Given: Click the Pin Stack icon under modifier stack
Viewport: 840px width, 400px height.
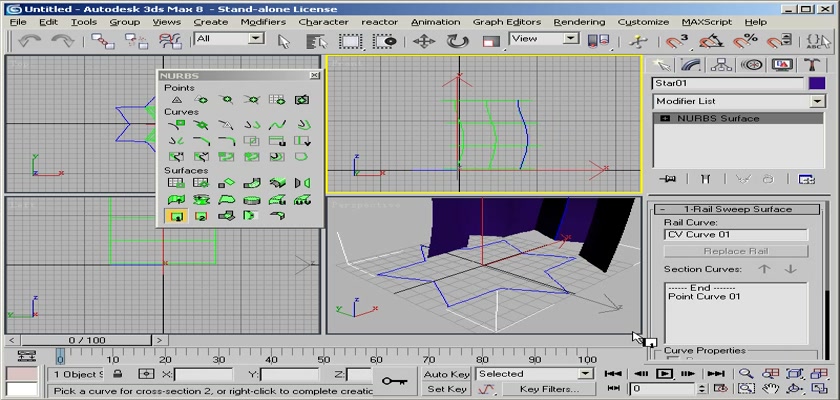Looking at the screenshot, I should [668, 179].
